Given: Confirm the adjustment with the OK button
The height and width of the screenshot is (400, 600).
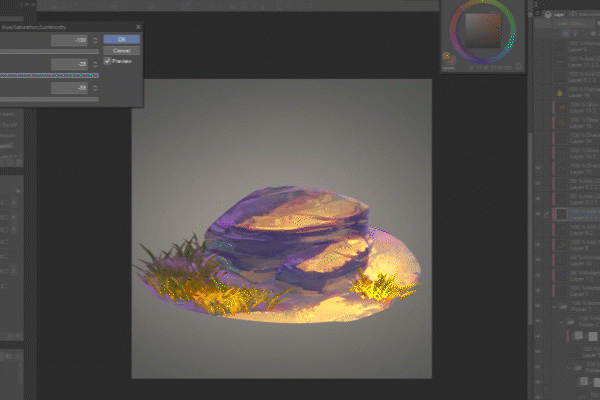Looking at the screenshot, I should [122, 39].
